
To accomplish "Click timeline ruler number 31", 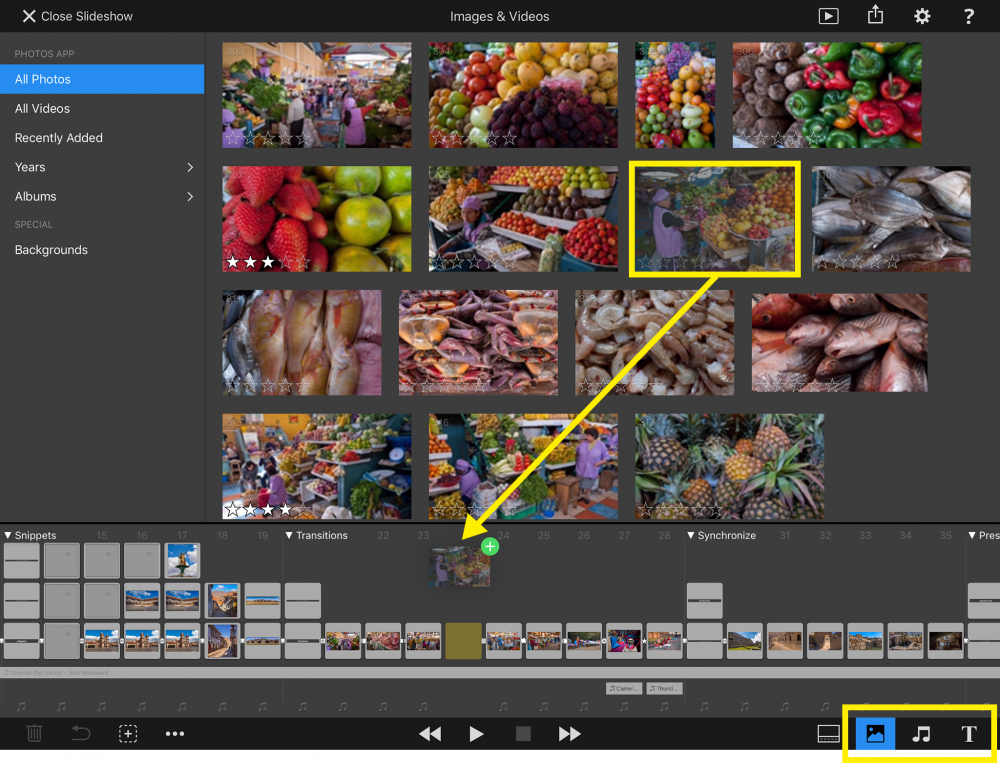I will point(784,535).
